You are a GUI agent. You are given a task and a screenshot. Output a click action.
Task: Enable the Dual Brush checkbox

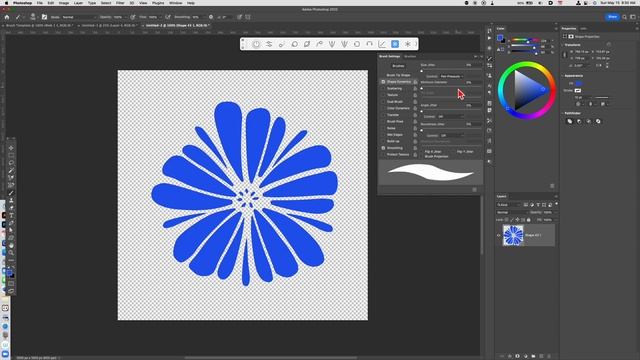point(383,102)
